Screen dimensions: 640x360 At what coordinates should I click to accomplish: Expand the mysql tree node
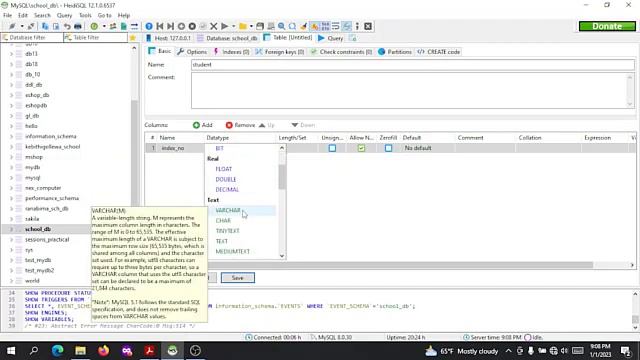(x=11, y=178)
